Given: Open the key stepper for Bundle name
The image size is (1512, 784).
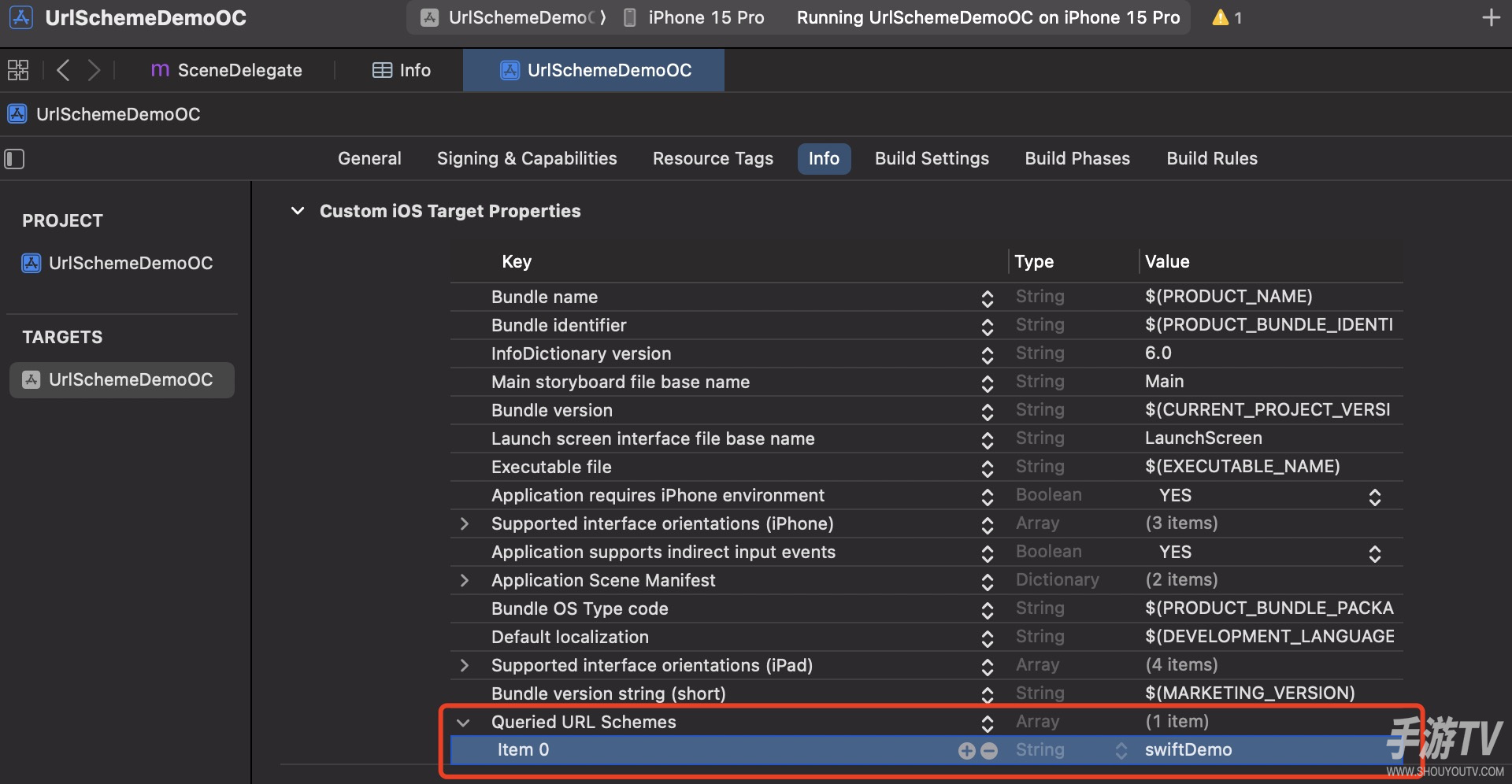Looking at the screenshot, I should 987,298.
